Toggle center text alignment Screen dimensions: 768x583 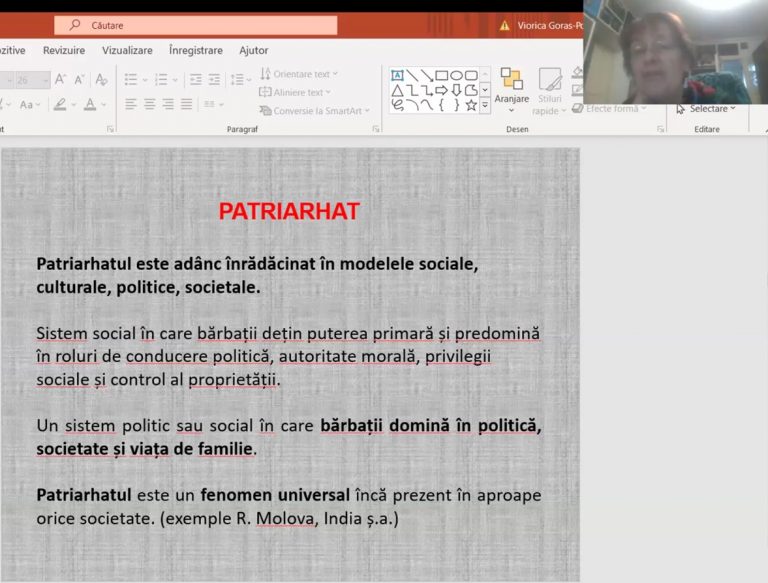[150, 104]
